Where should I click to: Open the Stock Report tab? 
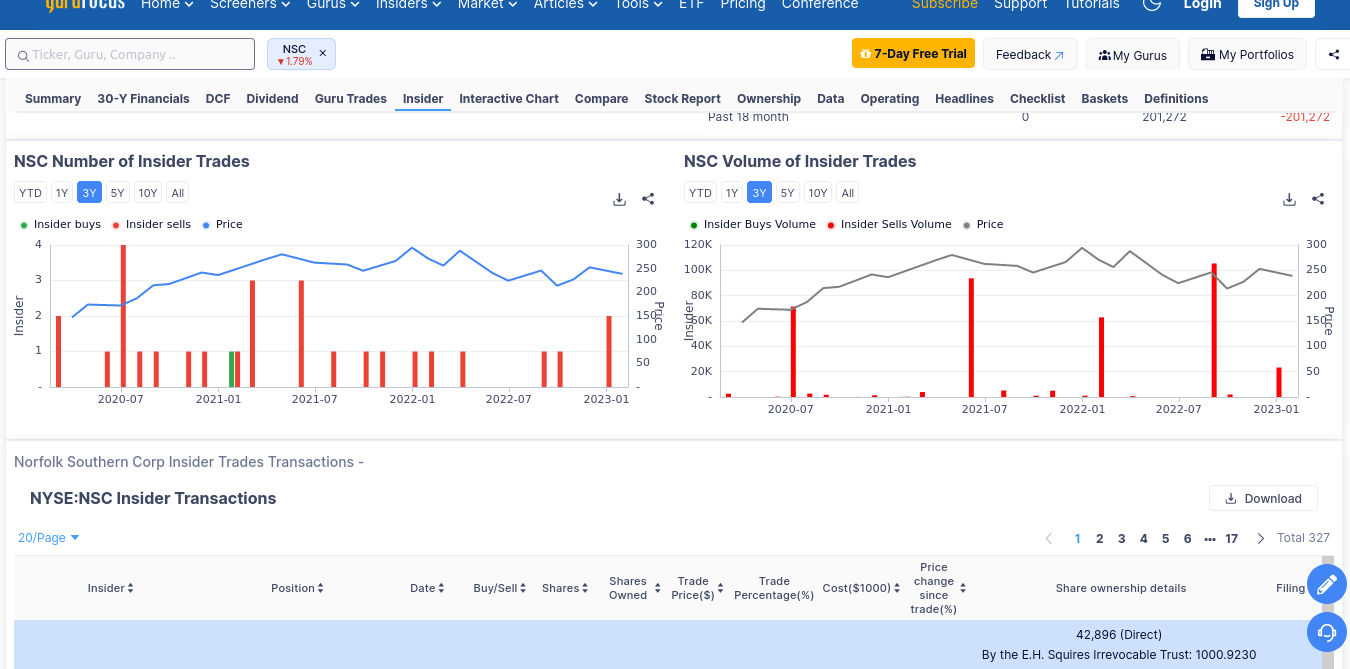point(683,99)
